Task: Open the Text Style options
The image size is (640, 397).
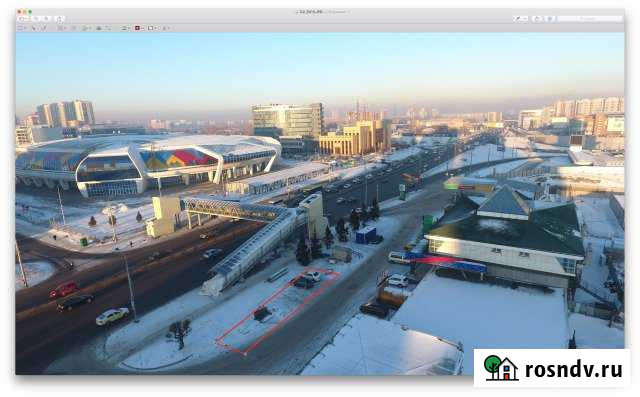Action: pos(166,28)
